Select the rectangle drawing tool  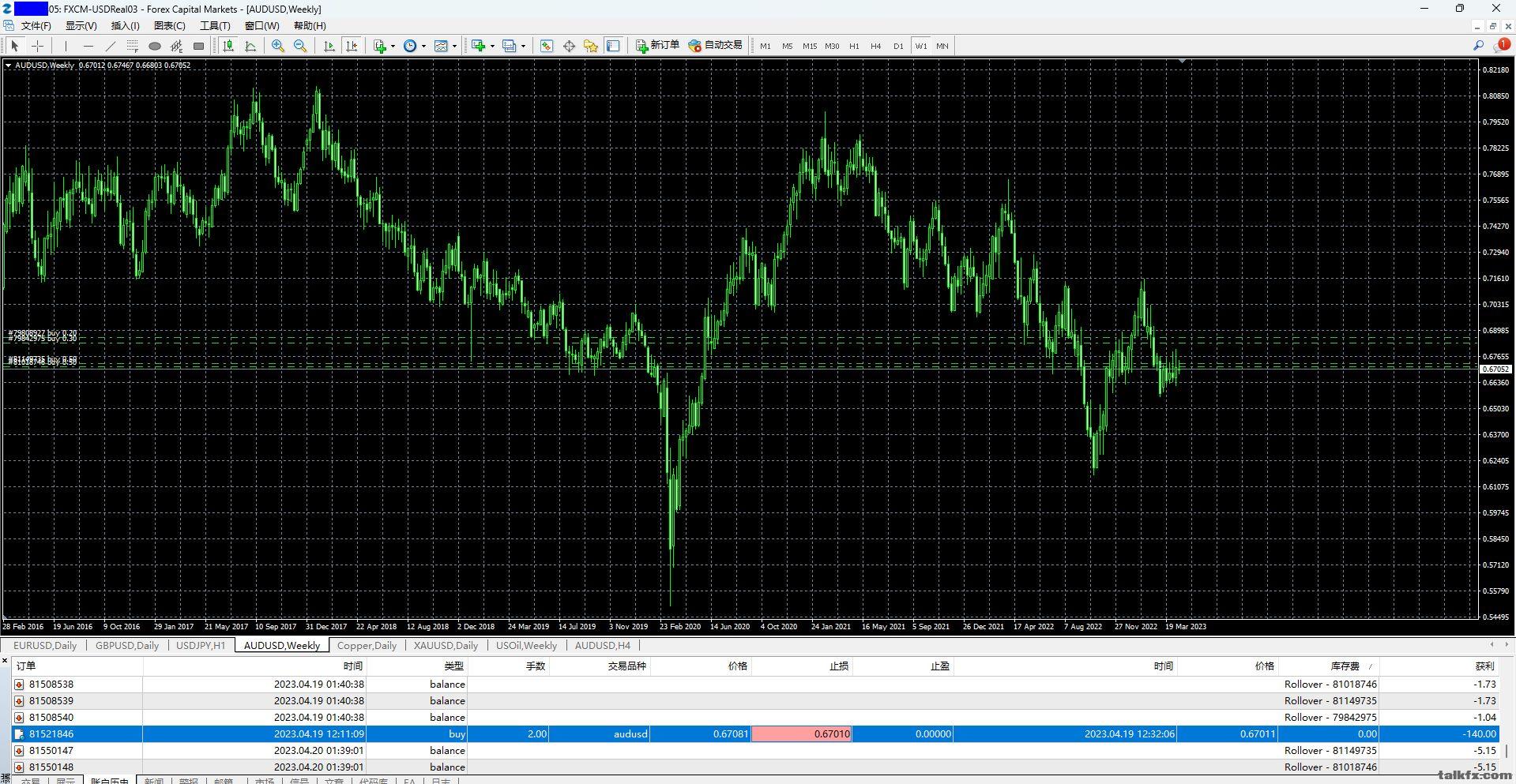(199, 46)
